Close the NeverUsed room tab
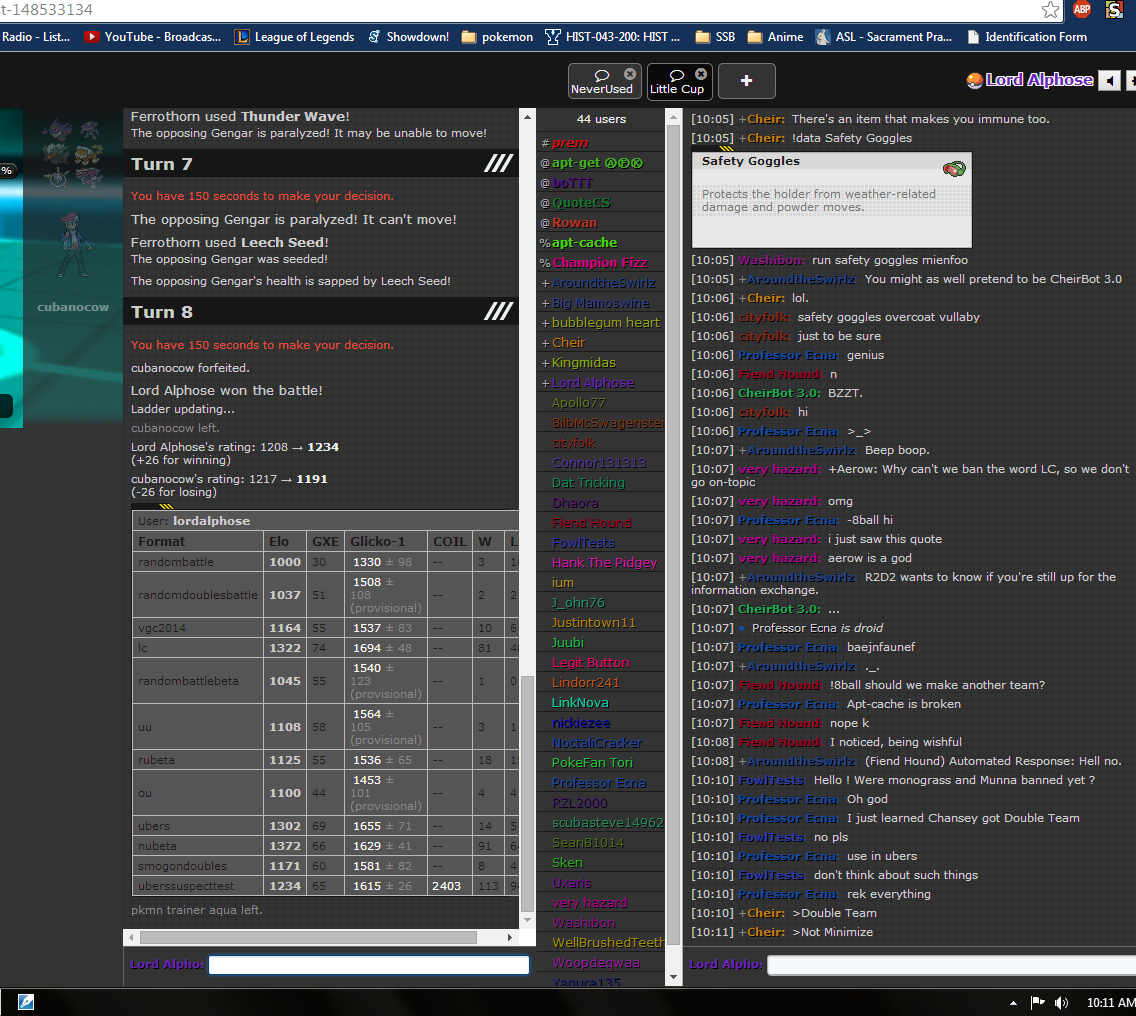Screen dimensions: 1136x1016 click(x=630, y=74)
